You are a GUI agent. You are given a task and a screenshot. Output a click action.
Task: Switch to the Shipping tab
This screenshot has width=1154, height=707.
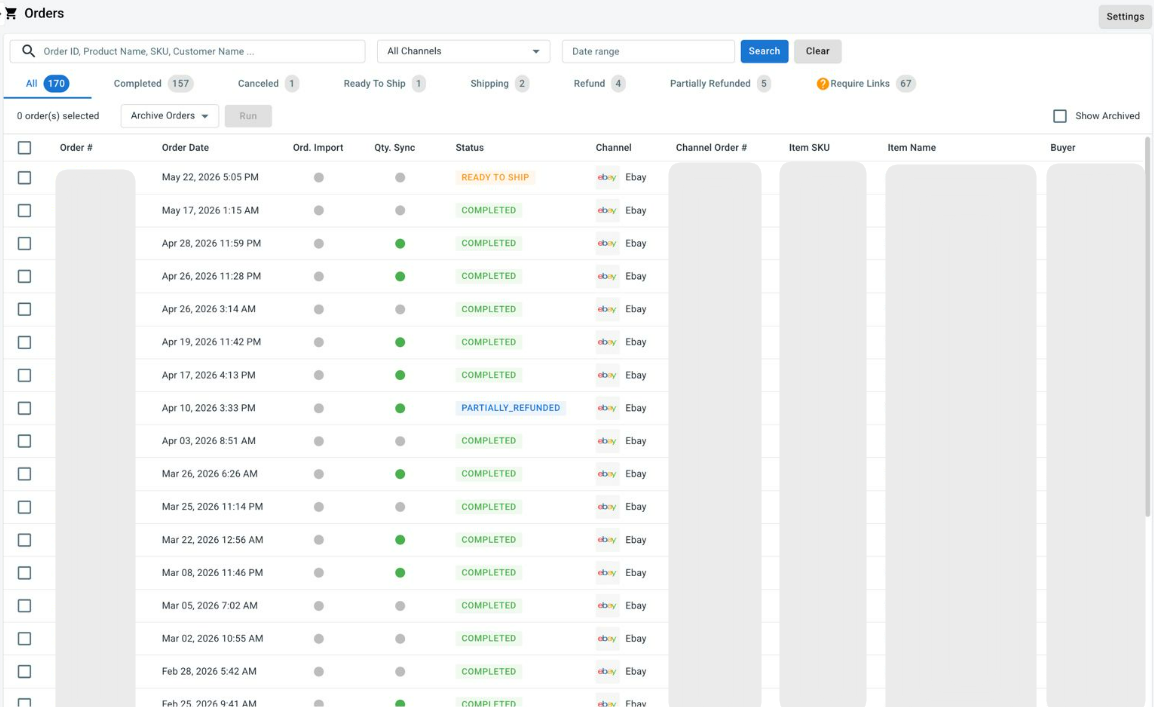pyautogui.click(x=499, y=84)
